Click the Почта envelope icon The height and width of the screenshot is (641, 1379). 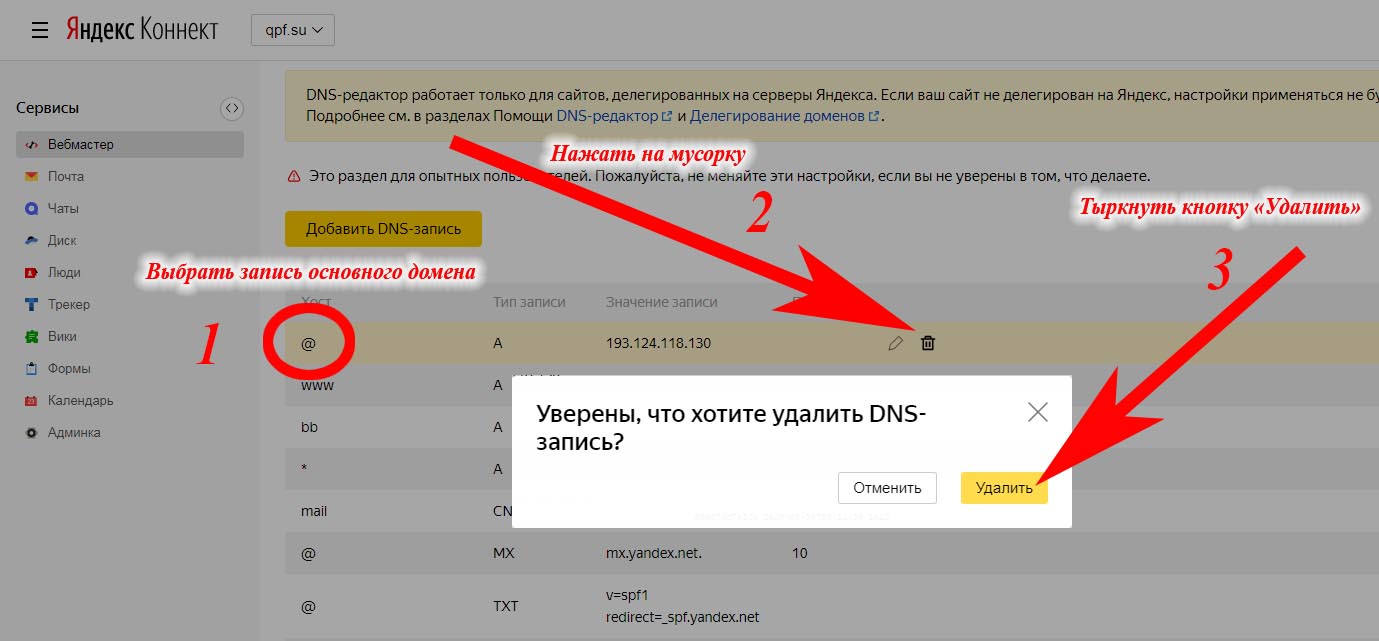tap(31, 176)
